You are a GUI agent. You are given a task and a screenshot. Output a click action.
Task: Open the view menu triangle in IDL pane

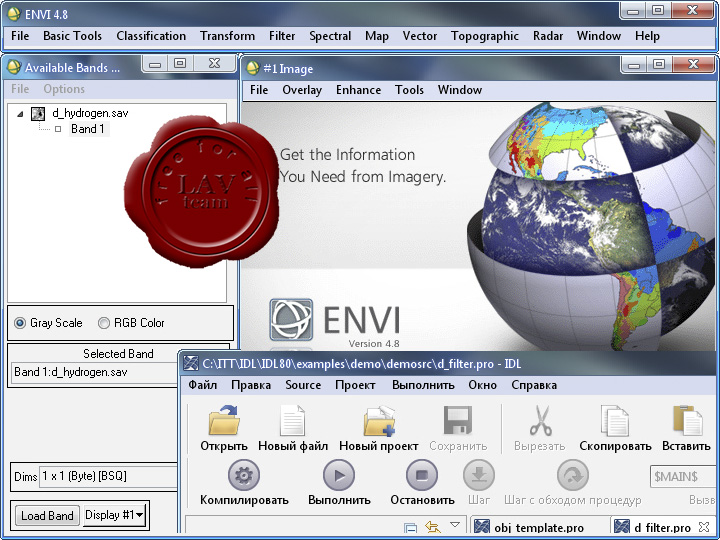tap(455, 524)
